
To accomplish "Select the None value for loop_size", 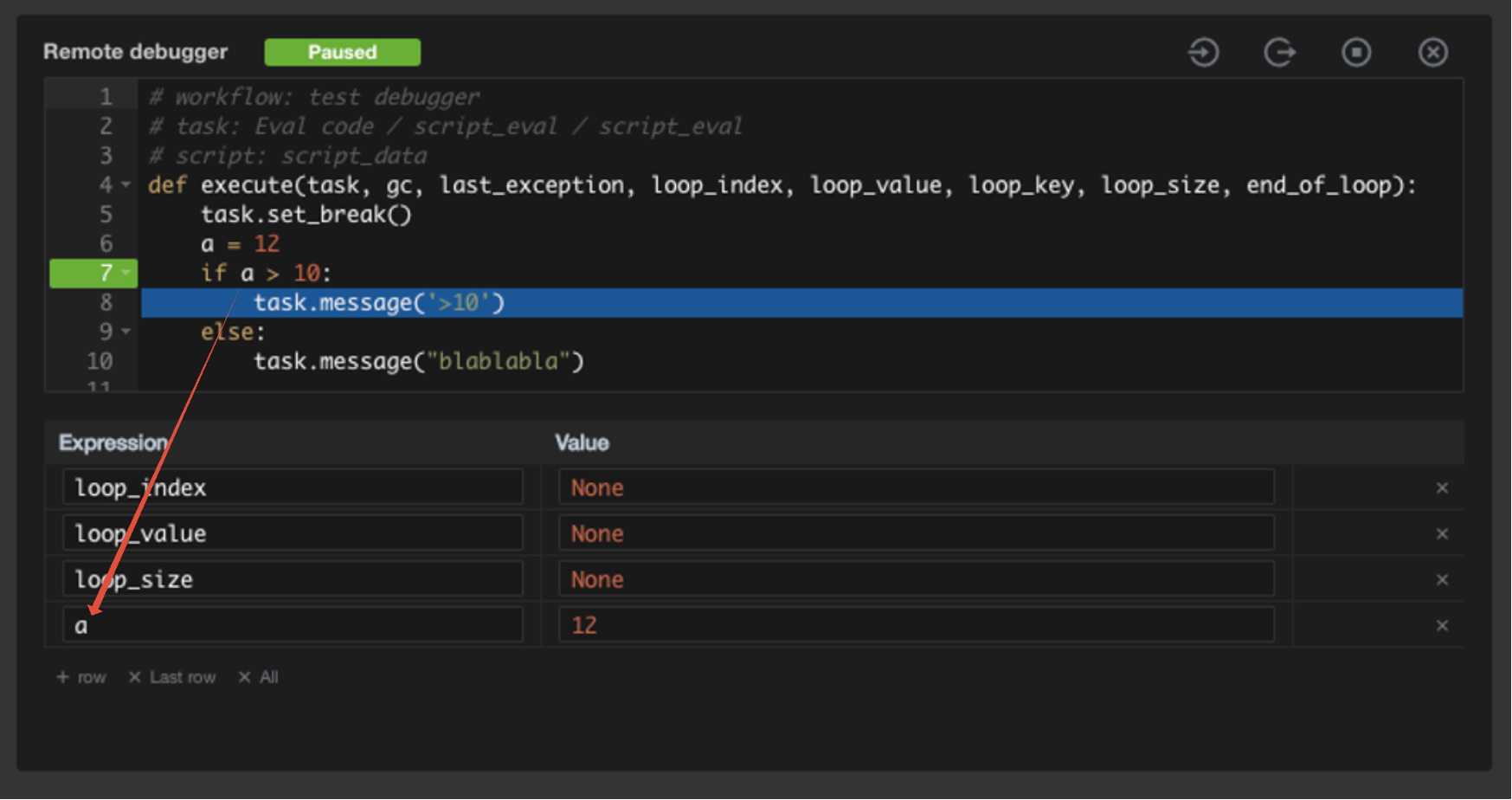I will pyautogui.click(x=917, y=579).
